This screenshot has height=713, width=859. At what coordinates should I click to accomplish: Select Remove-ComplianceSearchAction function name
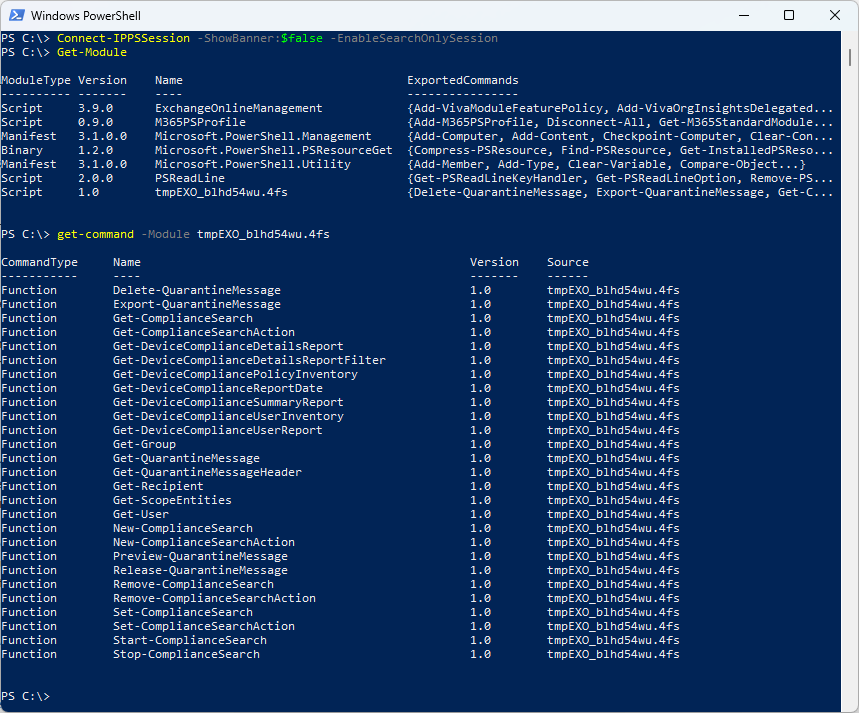pyautogui.click(x=214, y=598)
